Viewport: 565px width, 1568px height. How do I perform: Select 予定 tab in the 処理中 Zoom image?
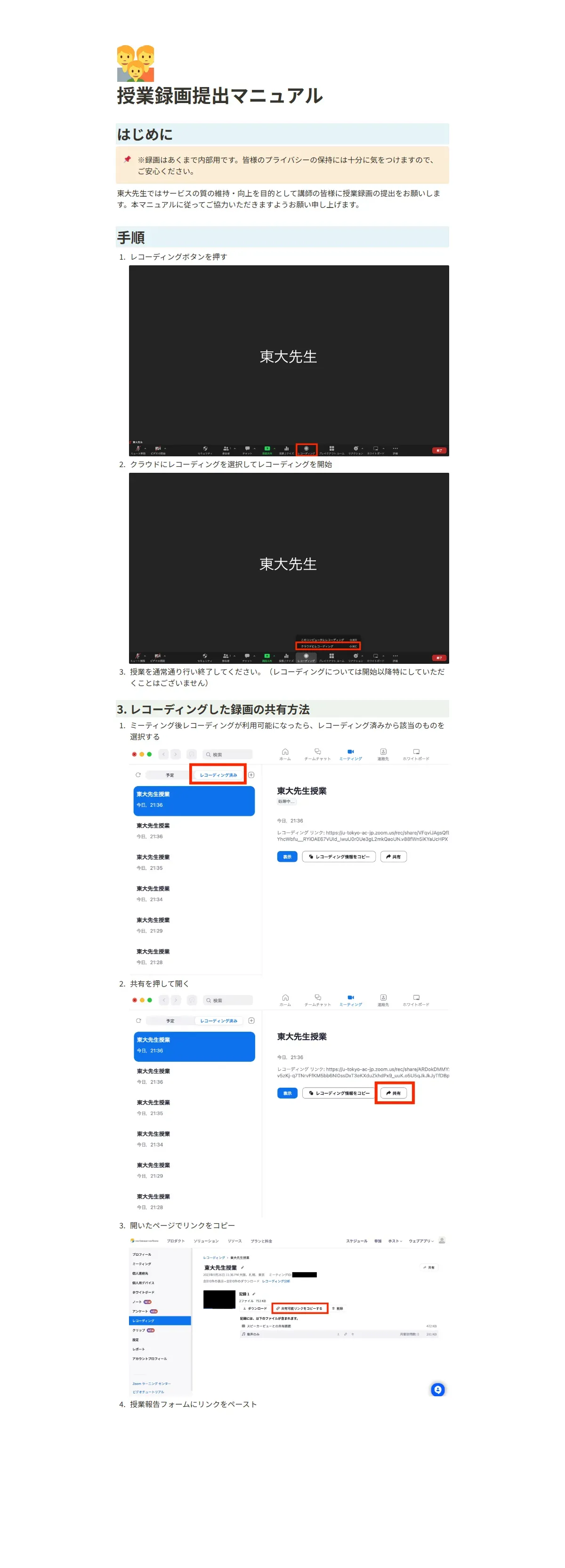click(x=169, y=775)
